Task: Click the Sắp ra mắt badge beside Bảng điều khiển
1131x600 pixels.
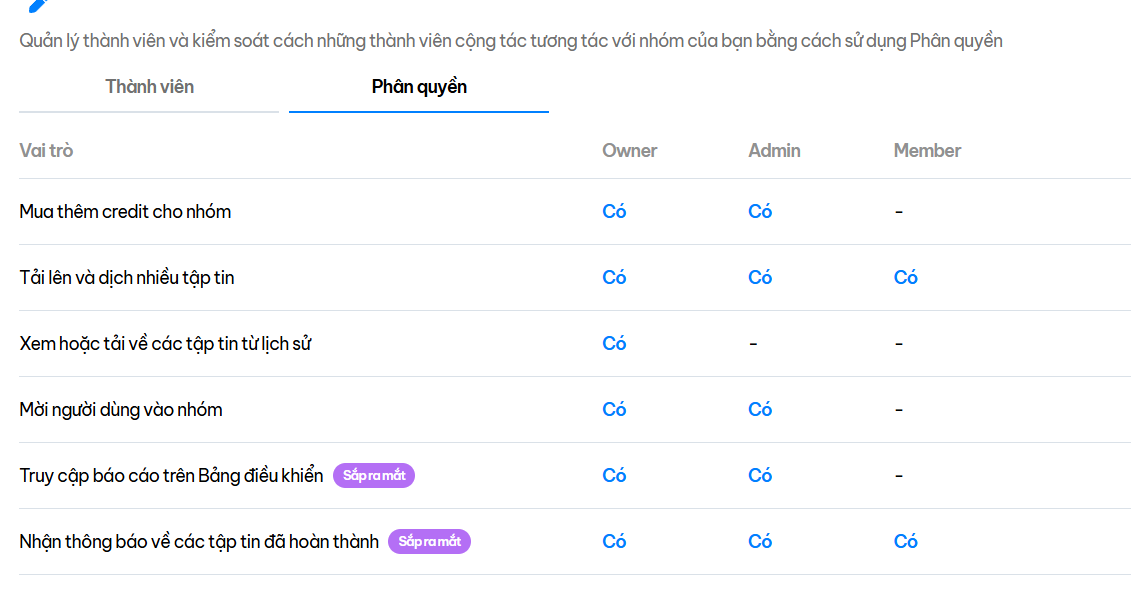Action: click(x=374, y=475)
